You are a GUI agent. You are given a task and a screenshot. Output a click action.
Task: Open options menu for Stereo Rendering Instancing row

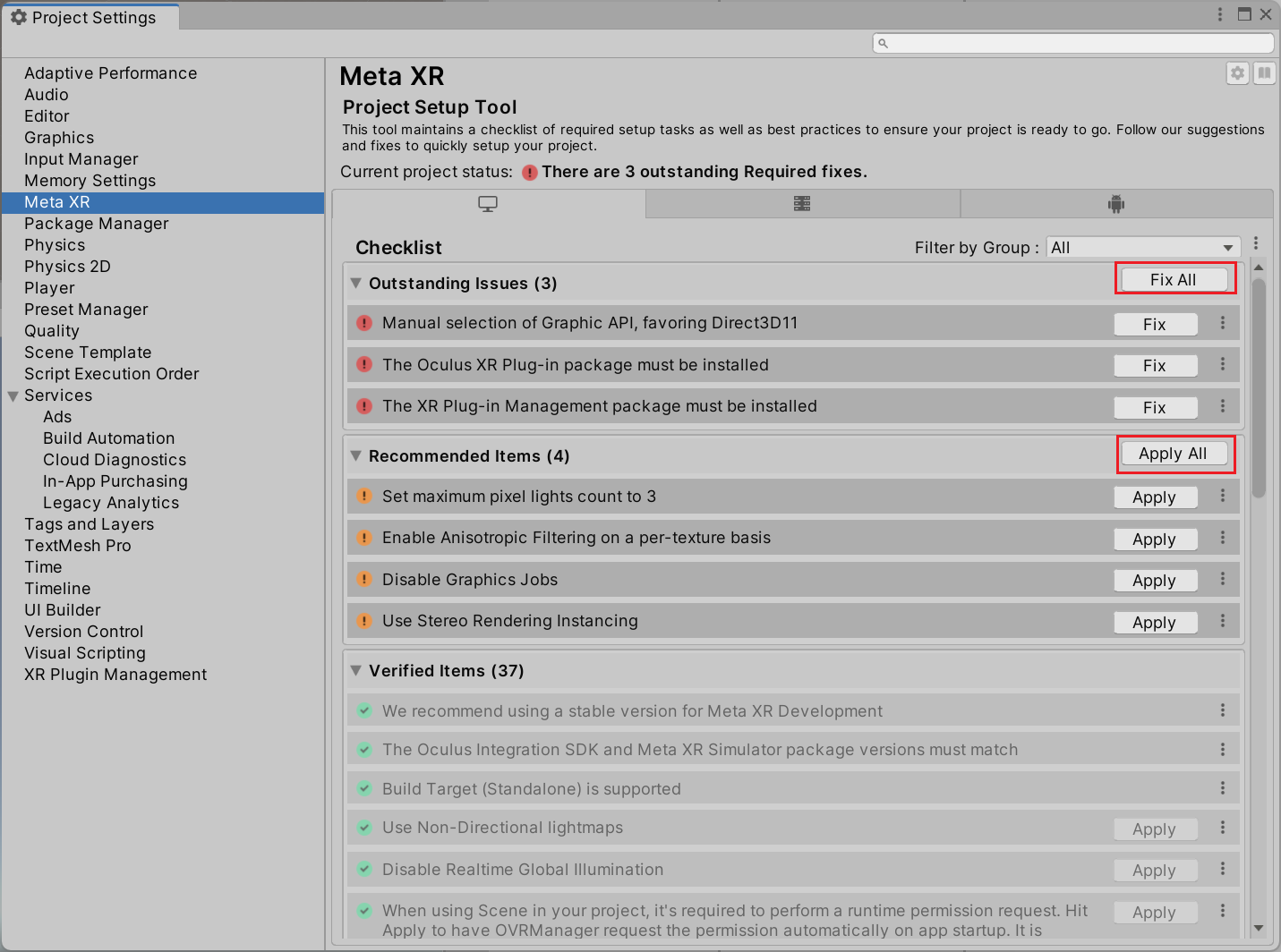tap(1223, 620)
